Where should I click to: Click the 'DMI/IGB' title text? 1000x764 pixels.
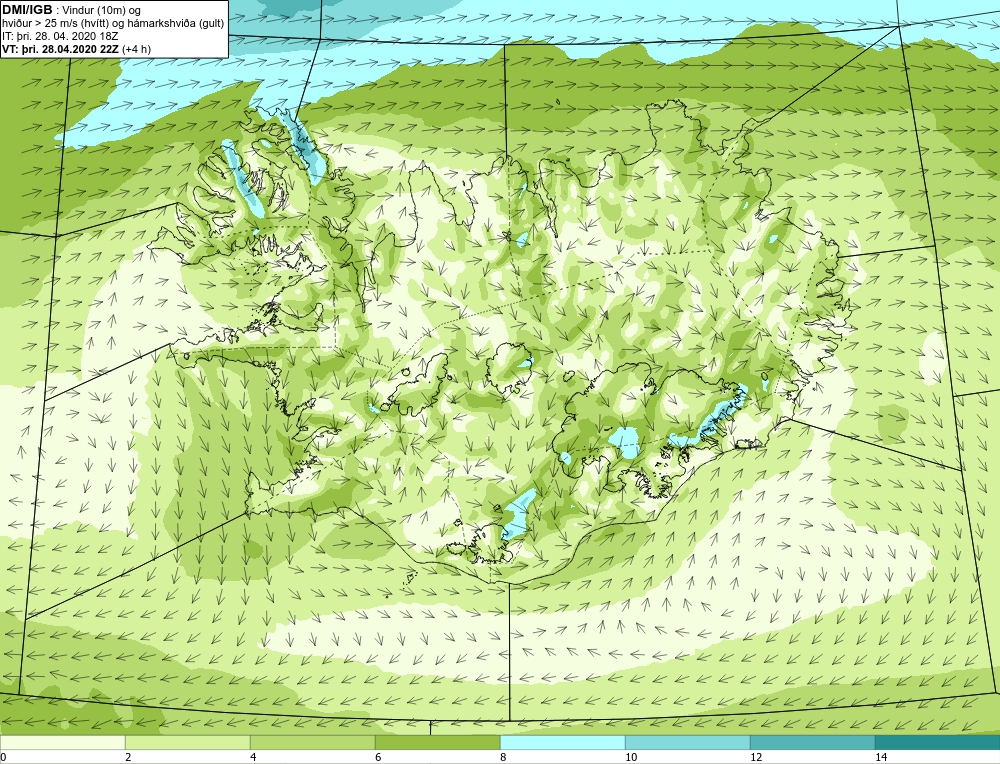[27, 10]
